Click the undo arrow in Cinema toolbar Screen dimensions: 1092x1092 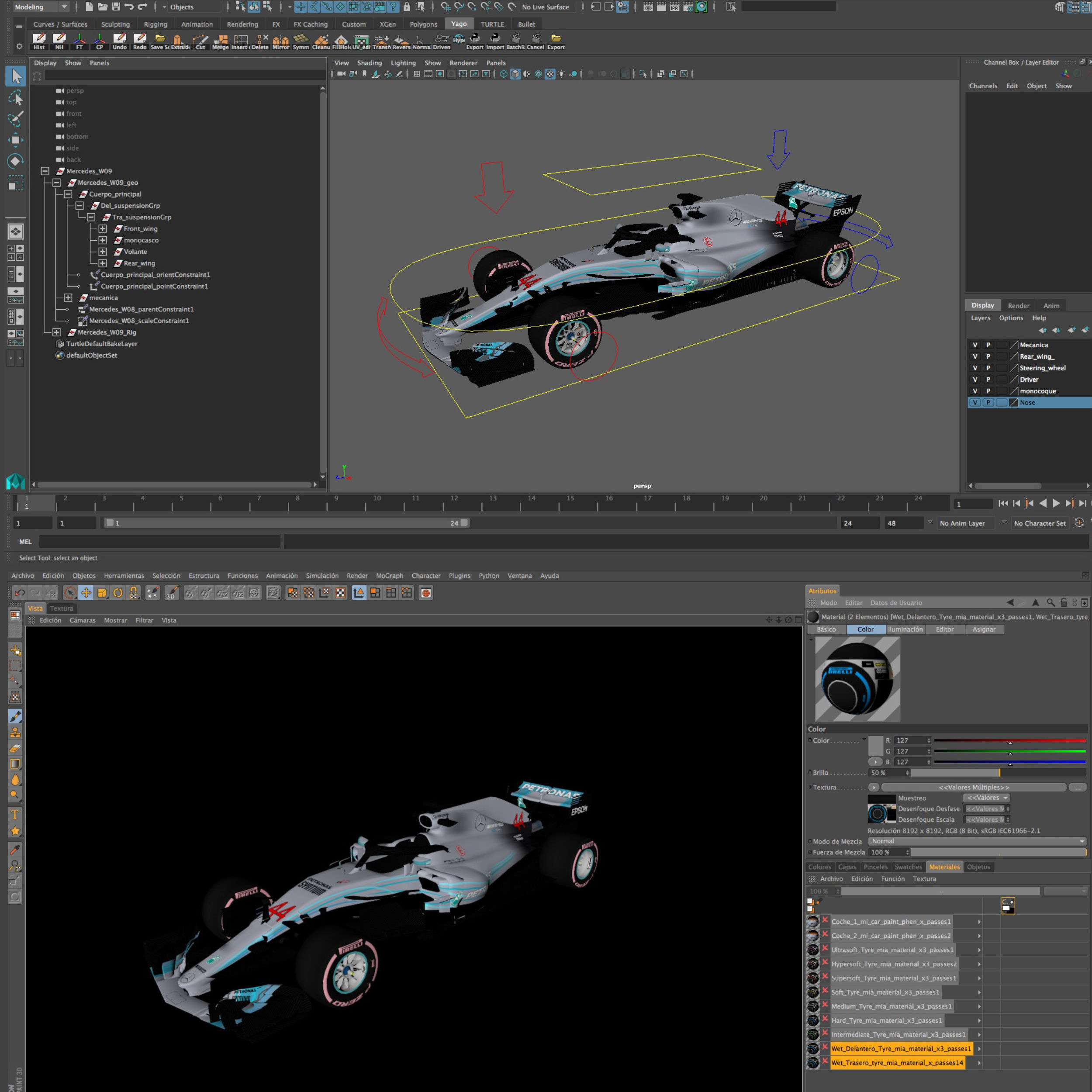(x=20, y=593)
